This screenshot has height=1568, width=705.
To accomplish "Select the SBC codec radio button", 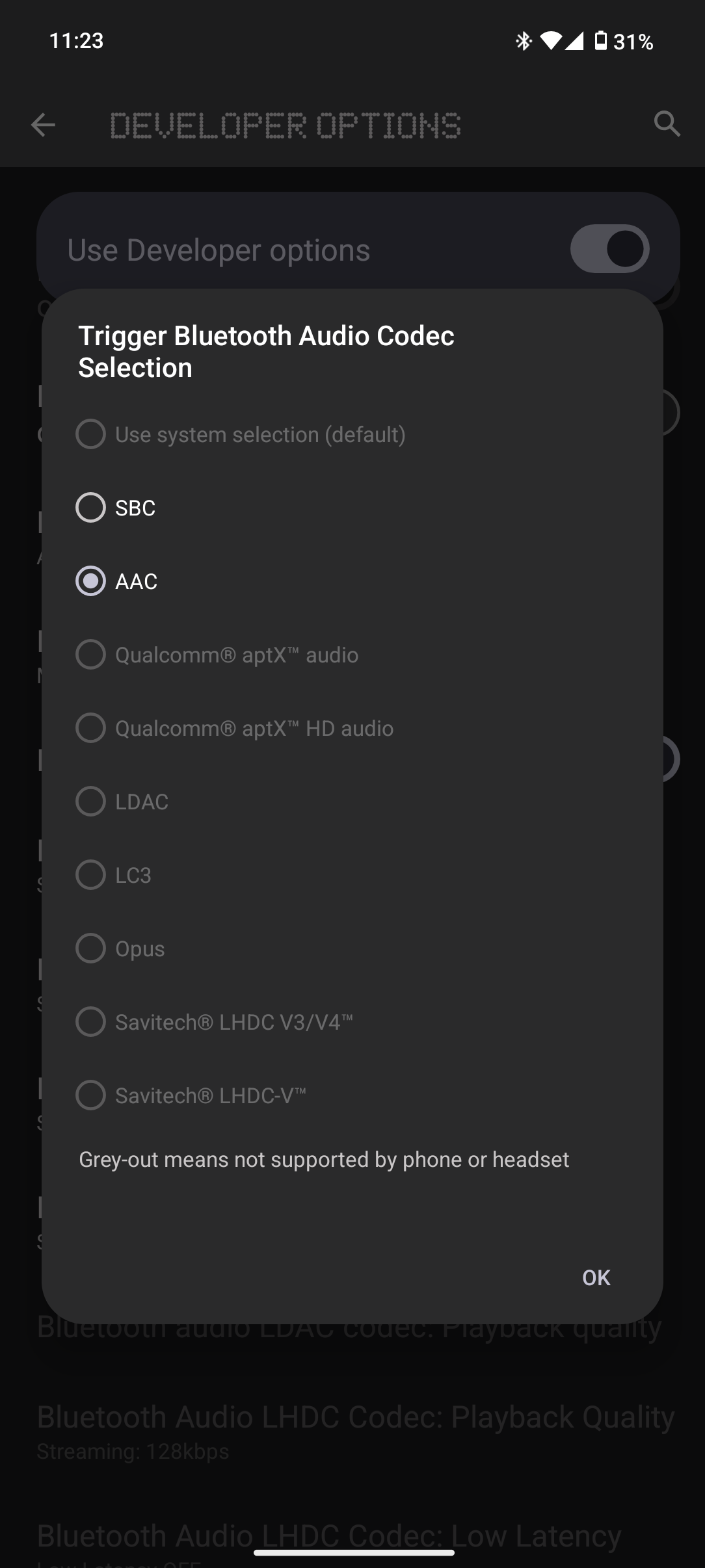I will [91, 508].
